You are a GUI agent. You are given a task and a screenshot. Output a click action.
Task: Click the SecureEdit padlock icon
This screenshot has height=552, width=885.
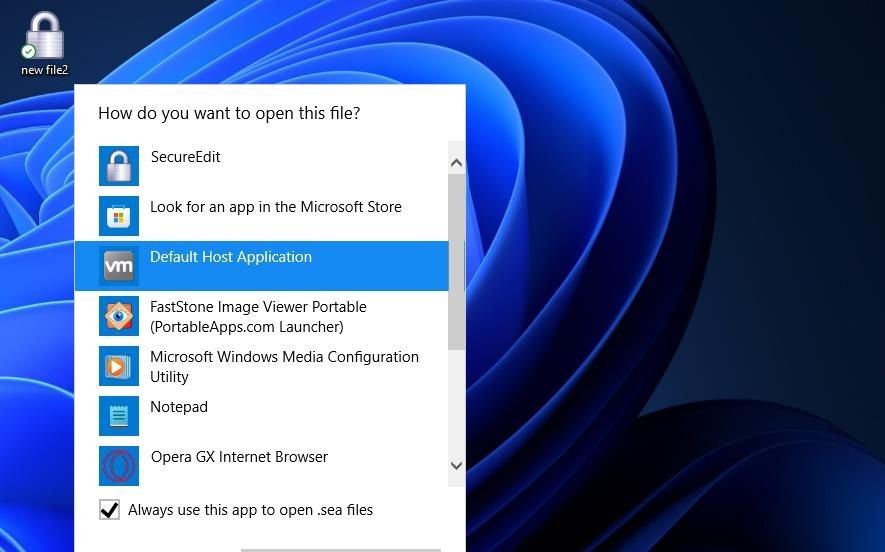[x=119, y=166]
